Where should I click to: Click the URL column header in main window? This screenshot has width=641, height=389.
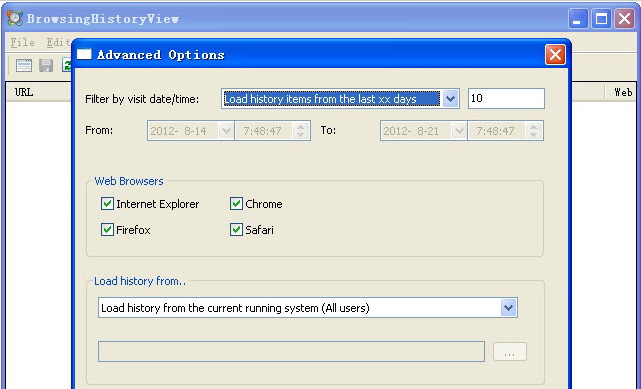(38, 92)
